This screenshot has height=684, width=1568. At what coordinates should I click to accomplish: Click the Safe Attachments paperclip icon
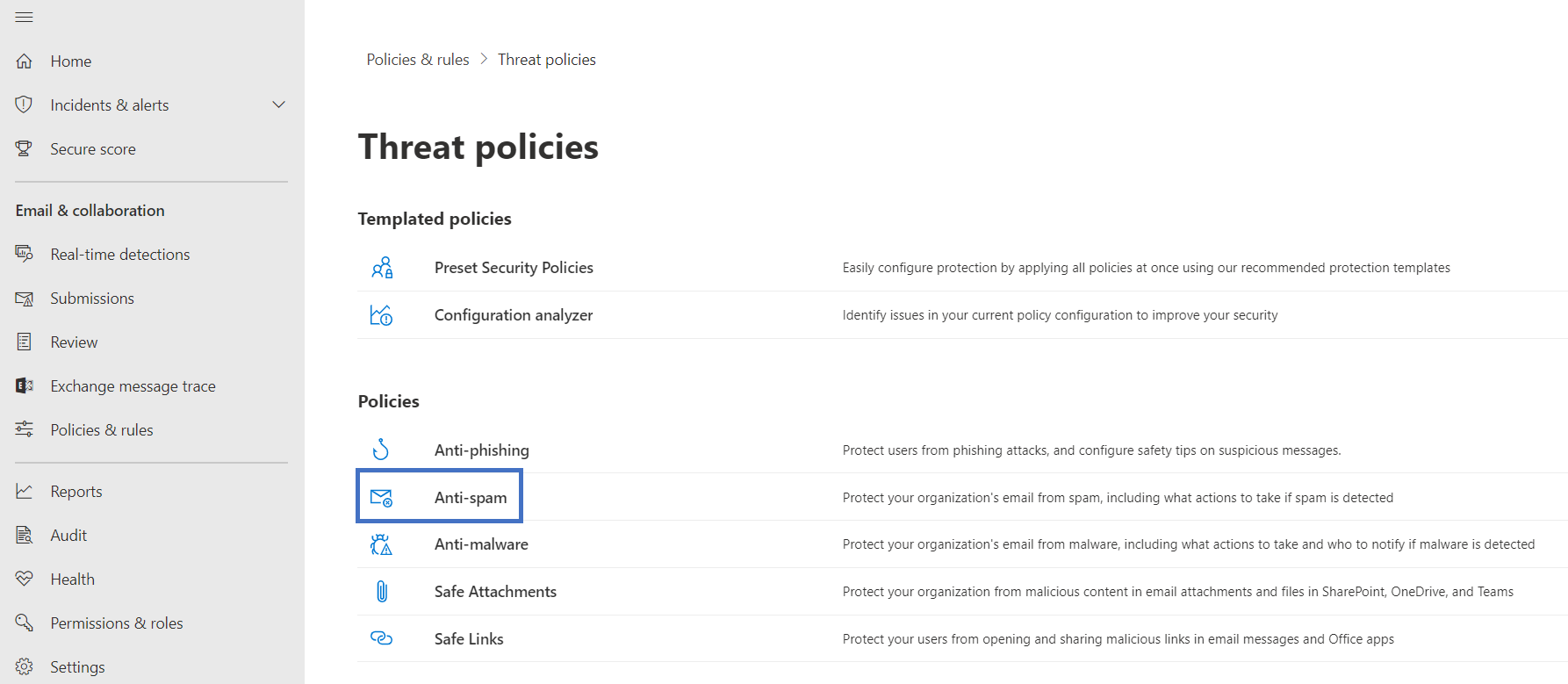tap(381, 592)
